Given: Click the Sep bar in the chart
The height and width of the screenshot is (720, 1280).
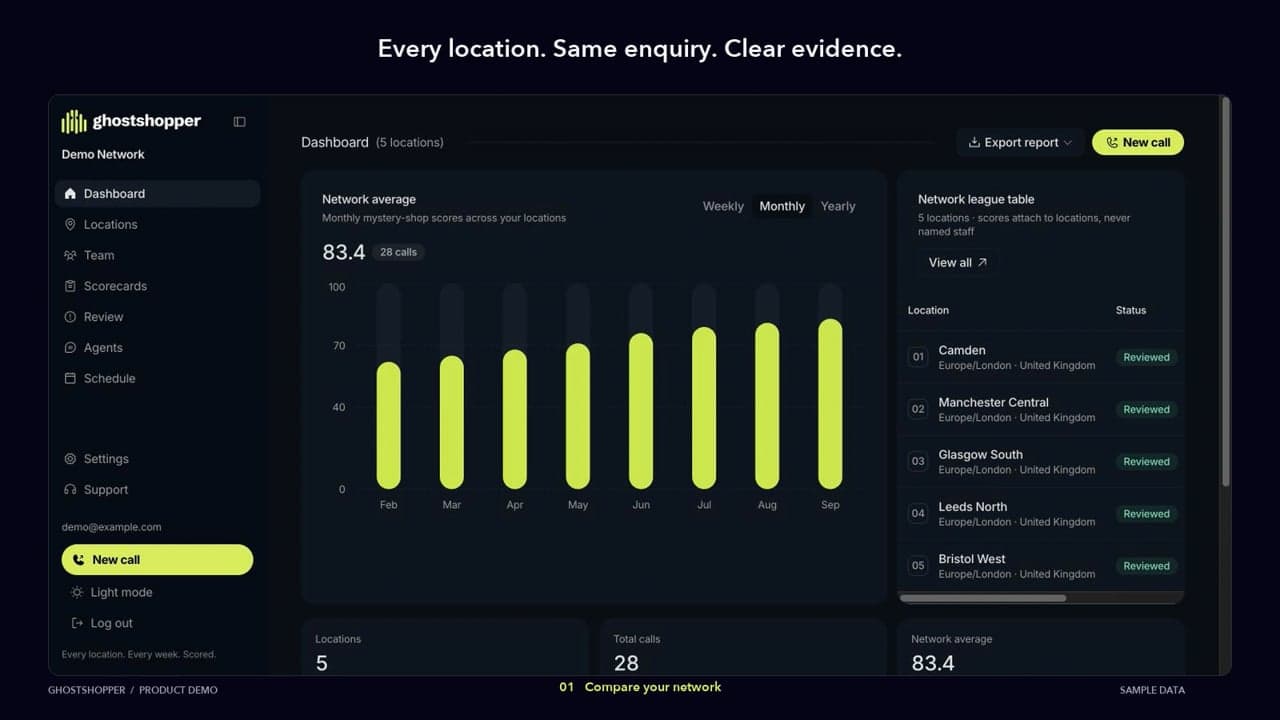Looking at the screenshot, I should 830,404.
